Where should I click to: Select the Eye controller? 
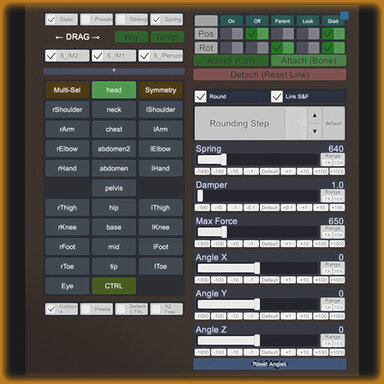pyautogui.click(x=67, y=286)
